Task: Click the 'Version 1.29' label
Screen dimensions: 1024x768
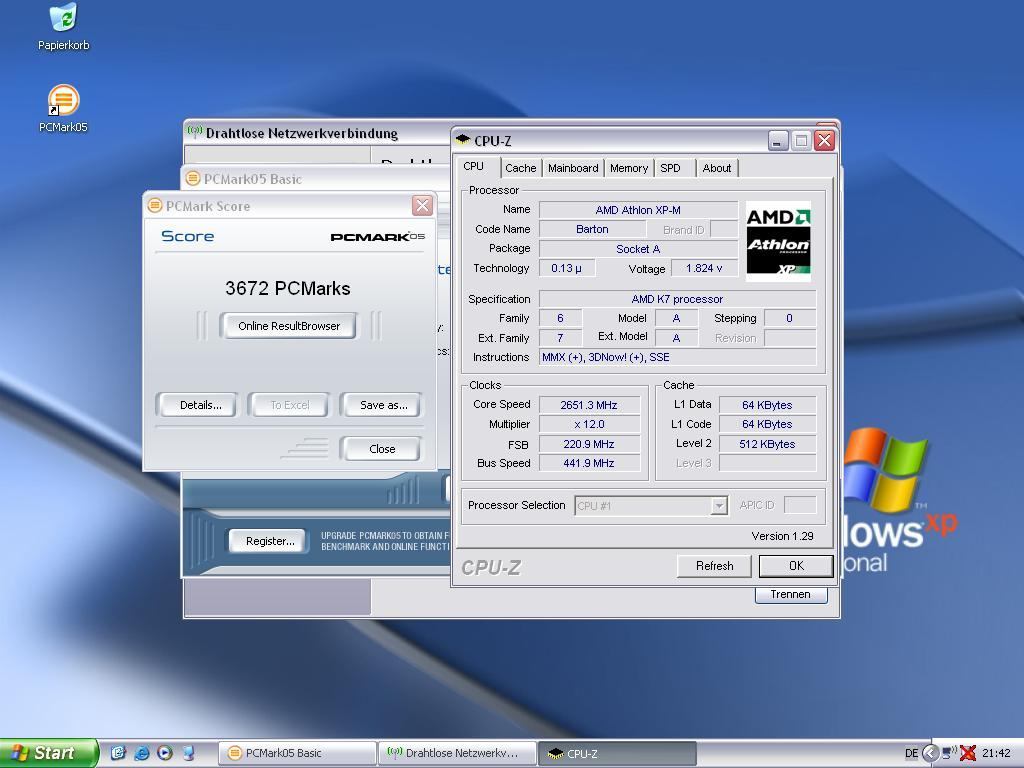Action: (x=782, y=536)
